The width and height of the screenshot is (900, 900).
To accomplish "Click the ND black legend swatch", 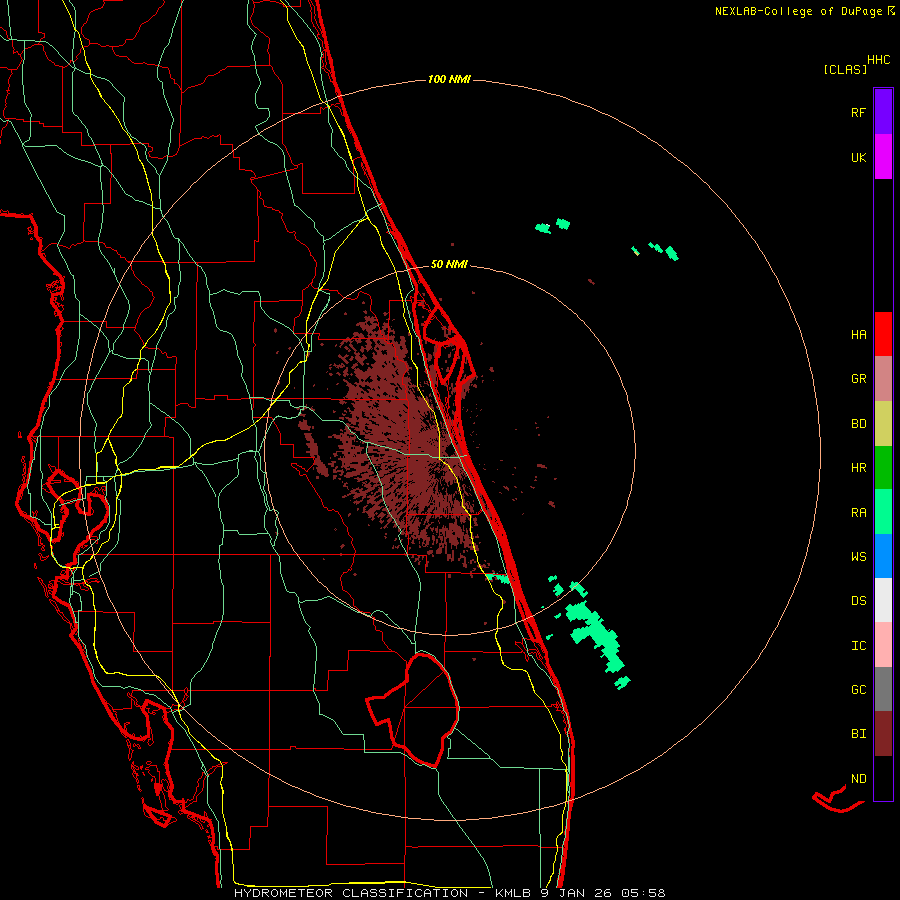I will click(x=883, y=778).
